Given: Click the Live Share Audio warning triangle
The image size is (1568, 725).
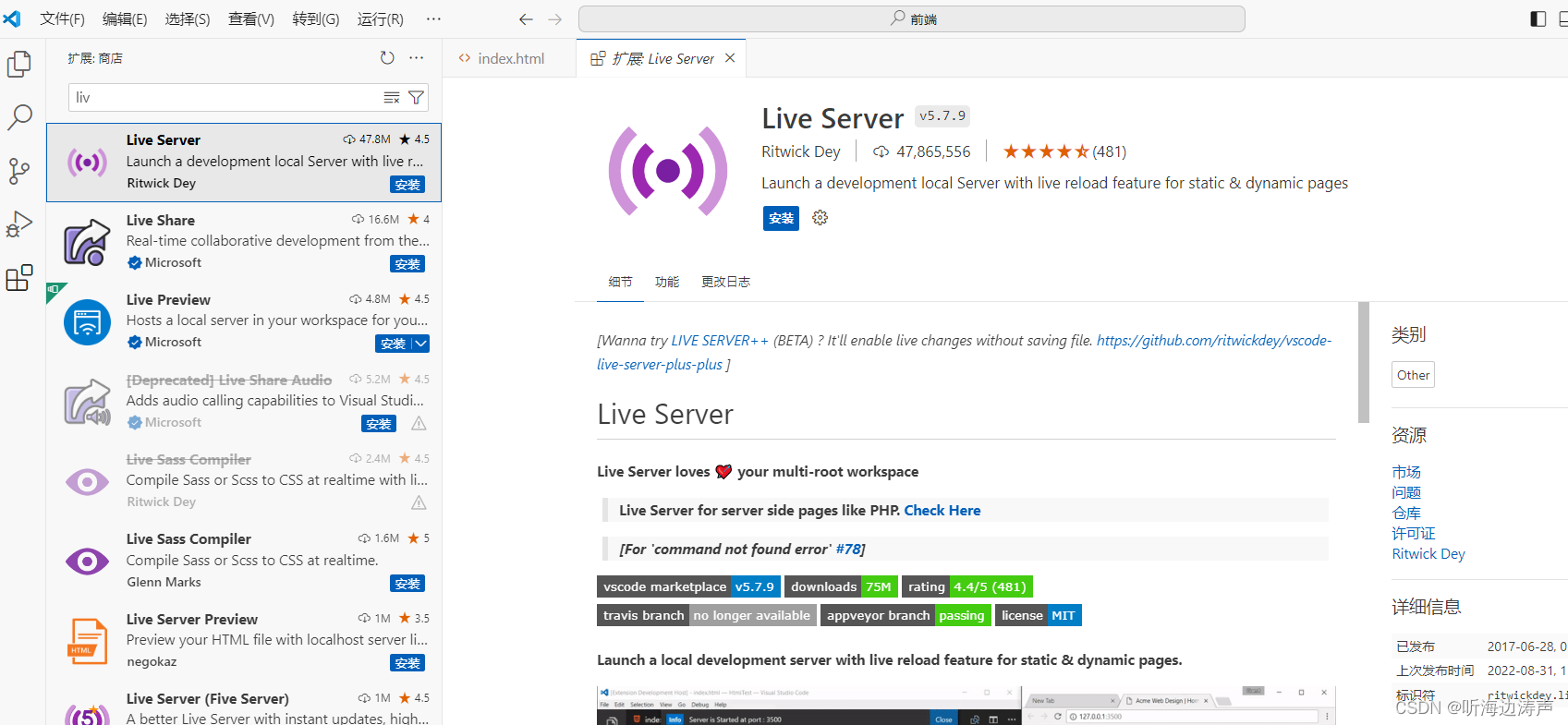Looking at the screenshot, I should (x=419, y=423).
